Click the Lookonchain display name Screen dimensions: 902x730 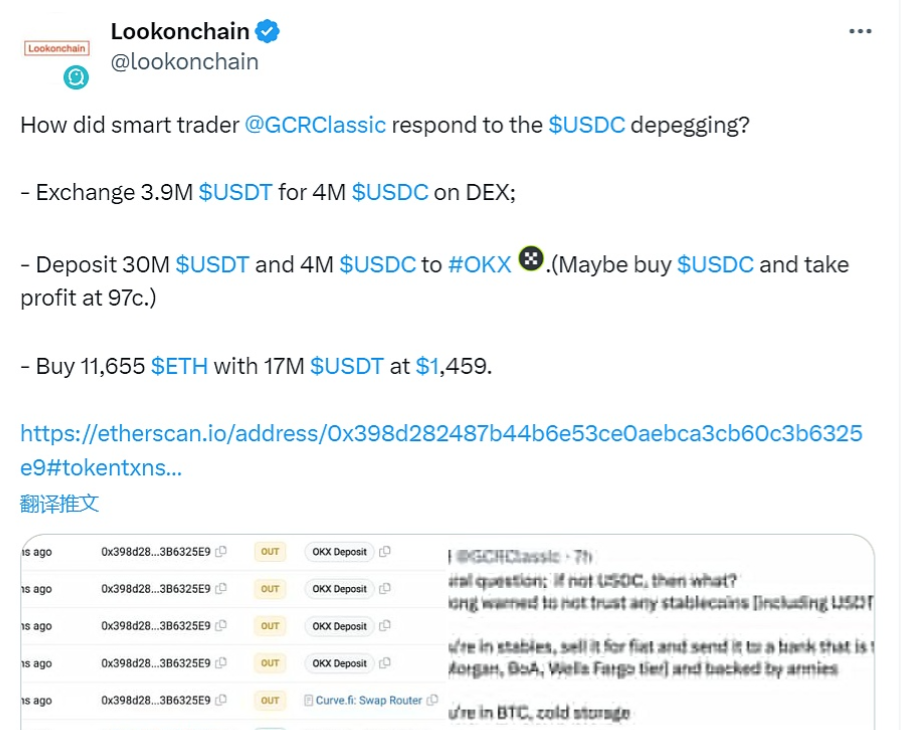(x=180, y=32)
